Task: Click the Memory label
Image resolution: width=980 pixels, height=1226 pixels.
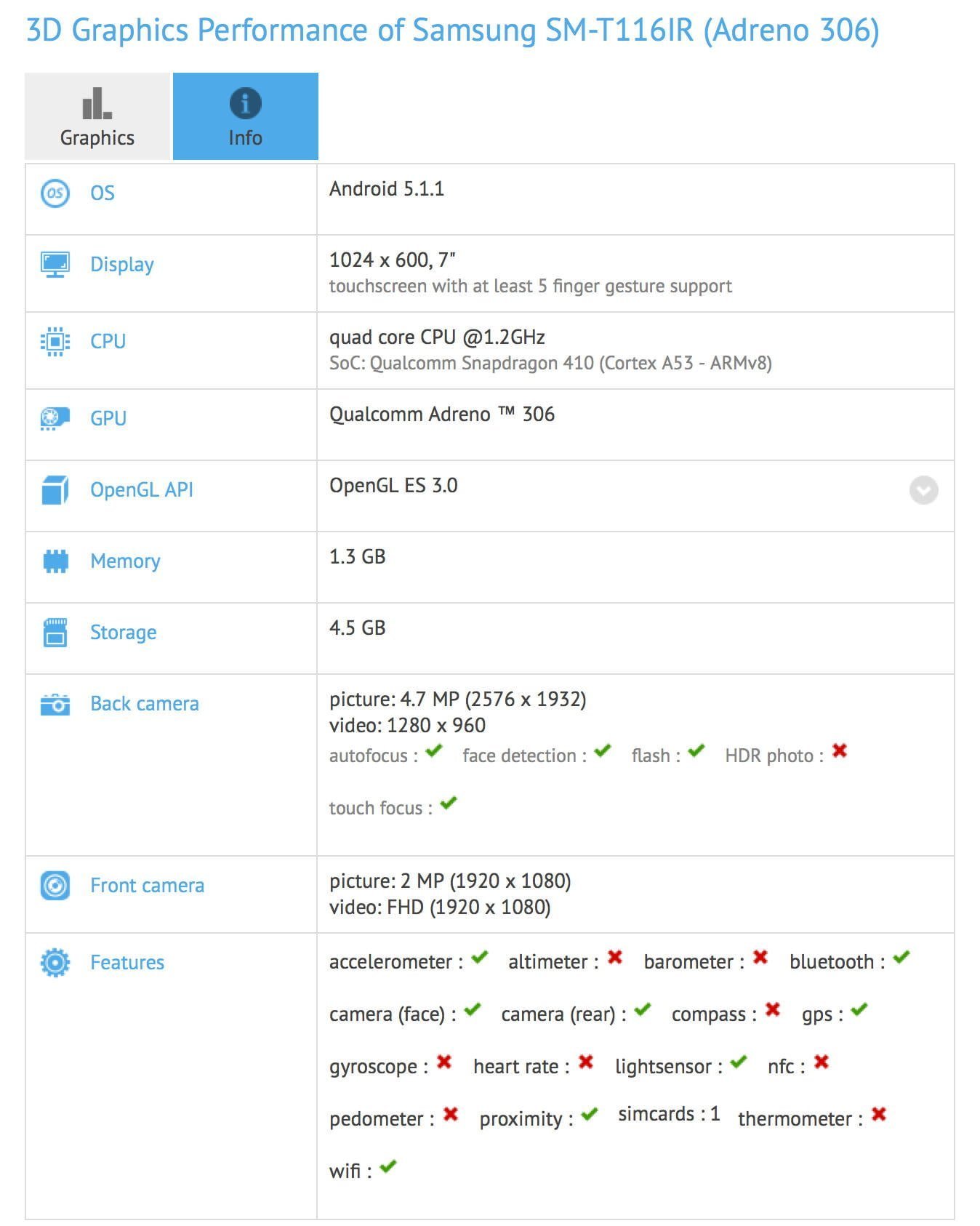Action: point(125,561)
